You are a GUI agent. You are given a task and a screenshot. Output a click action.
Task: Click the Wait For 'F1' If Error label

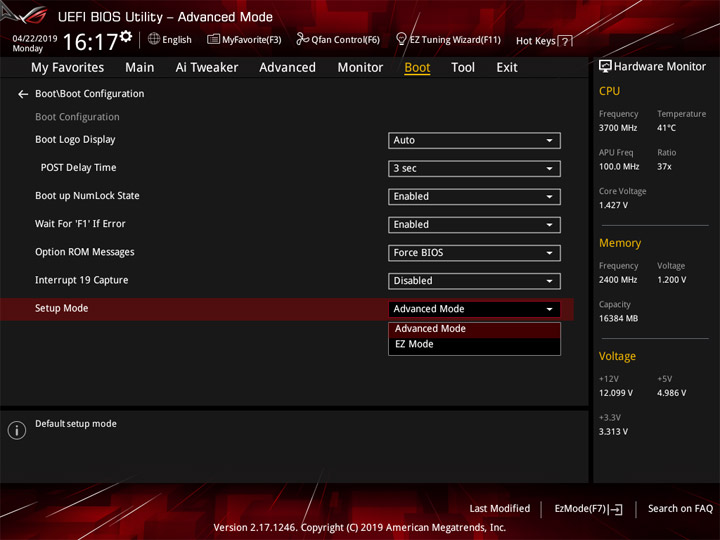80,224
